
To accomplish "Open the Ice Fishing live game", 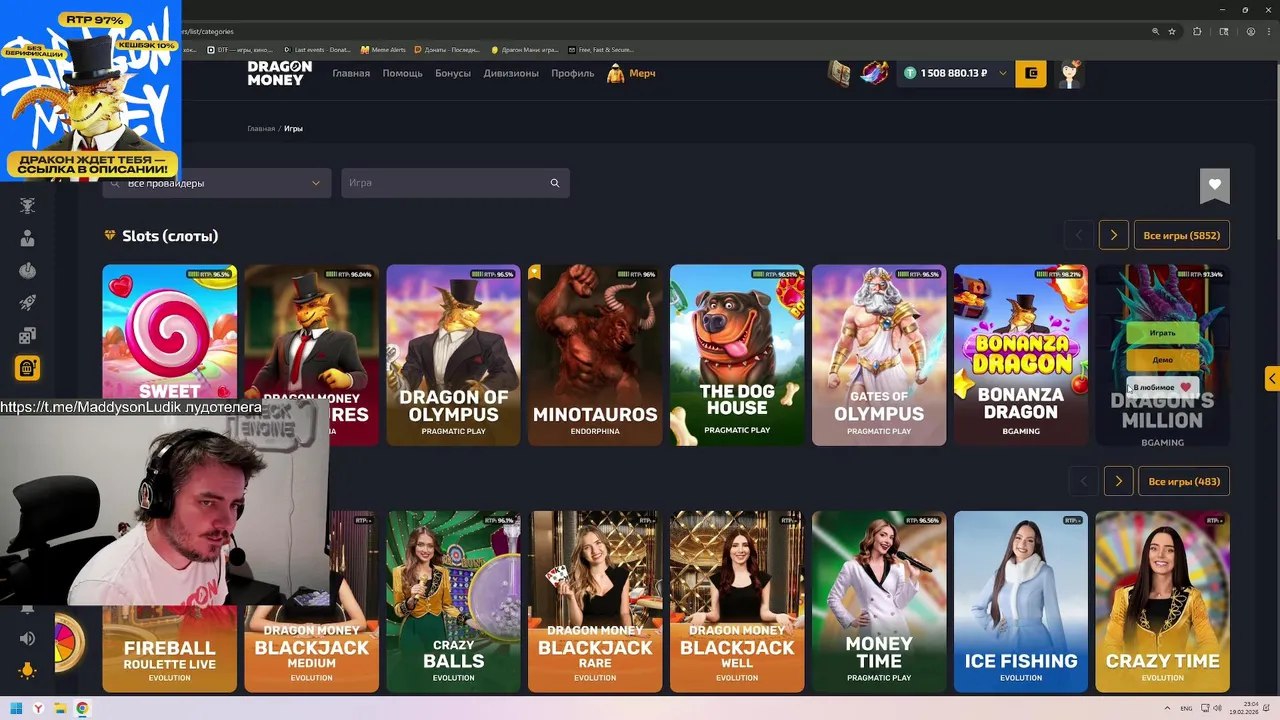I will click(x=1021, y=602).
